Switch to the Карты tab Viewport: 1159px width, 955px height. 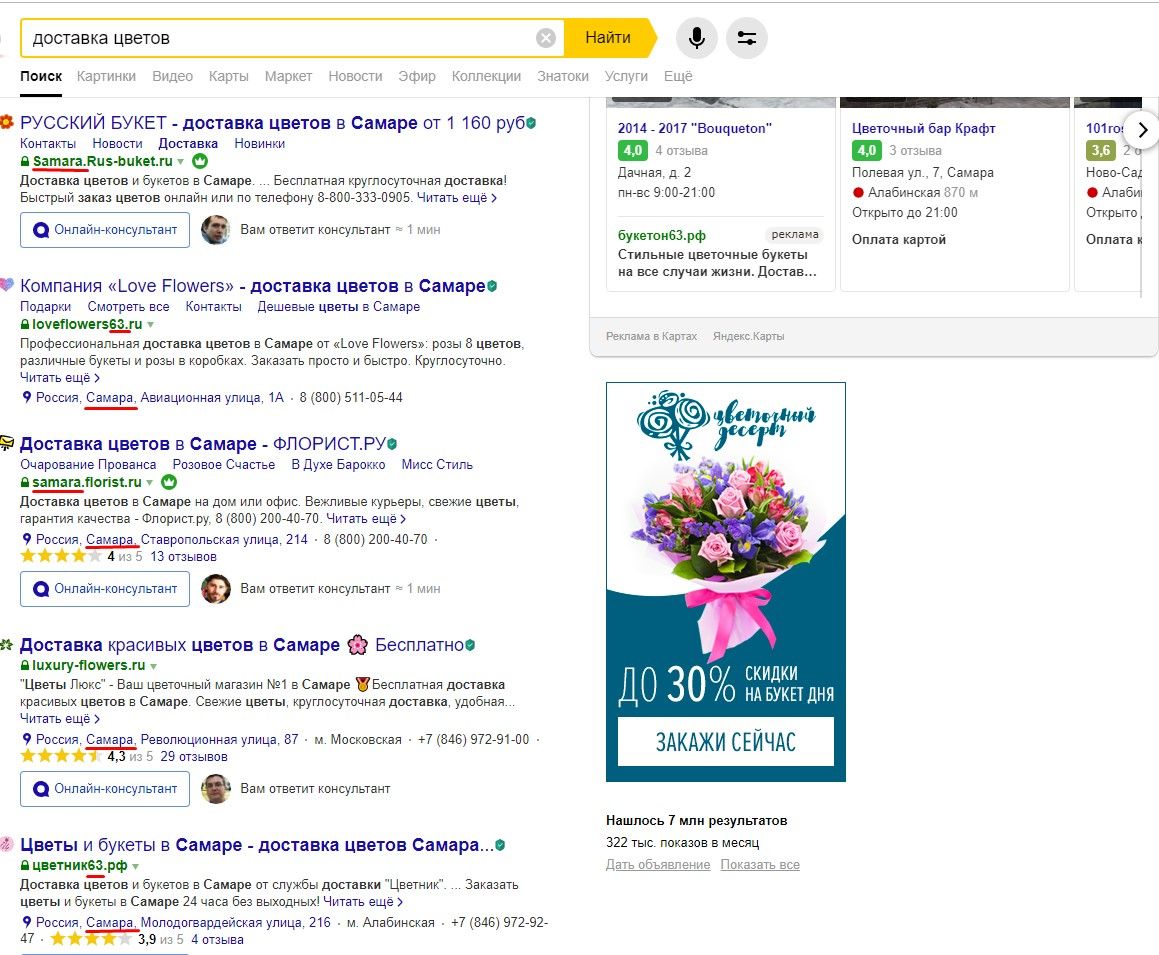point(228,76)
